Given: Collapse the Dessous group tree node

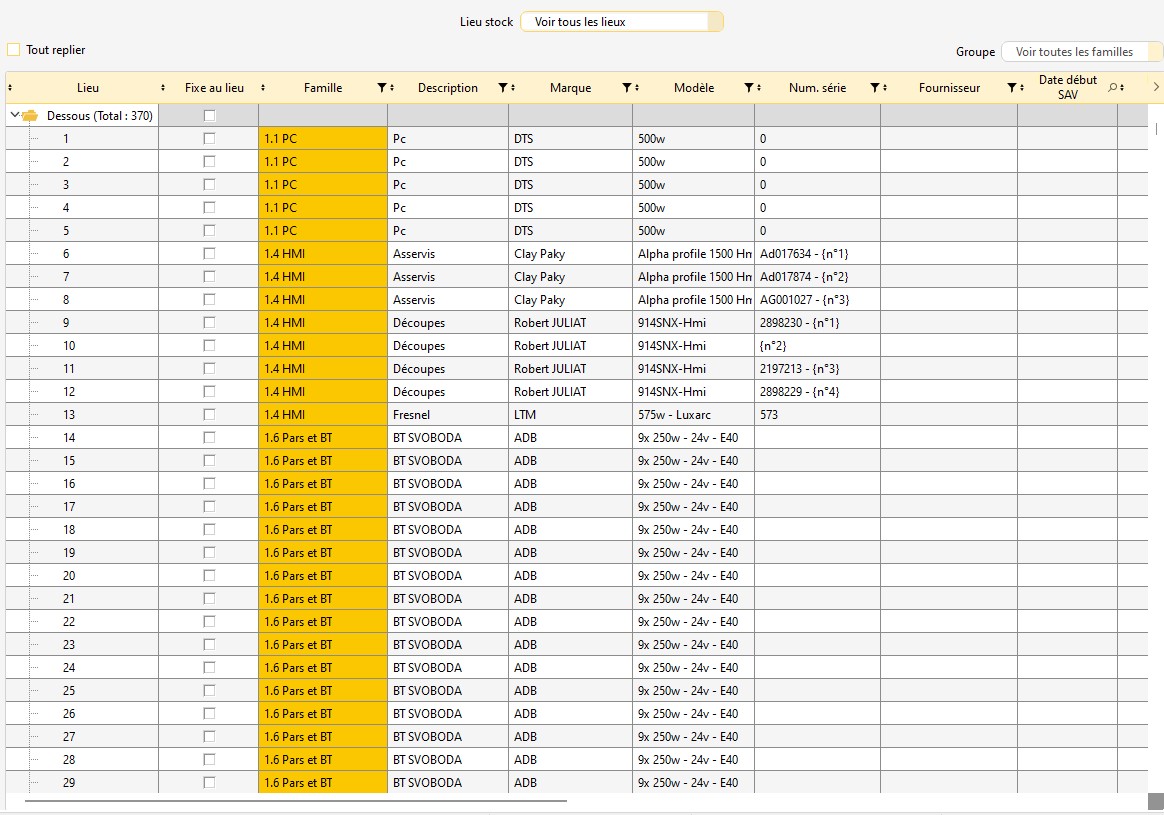Looking at the screenshot, I should (14, 116).
